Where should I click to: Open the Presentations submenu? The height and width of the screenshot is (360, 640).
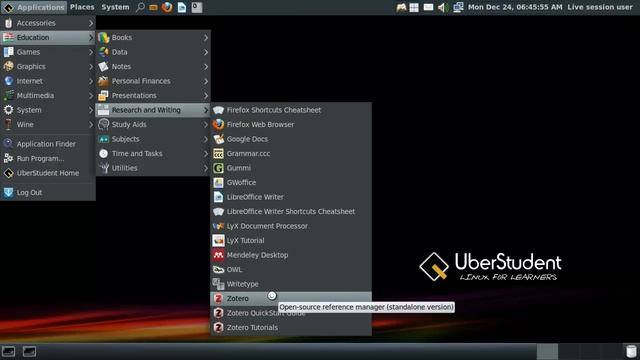point(153,96)
